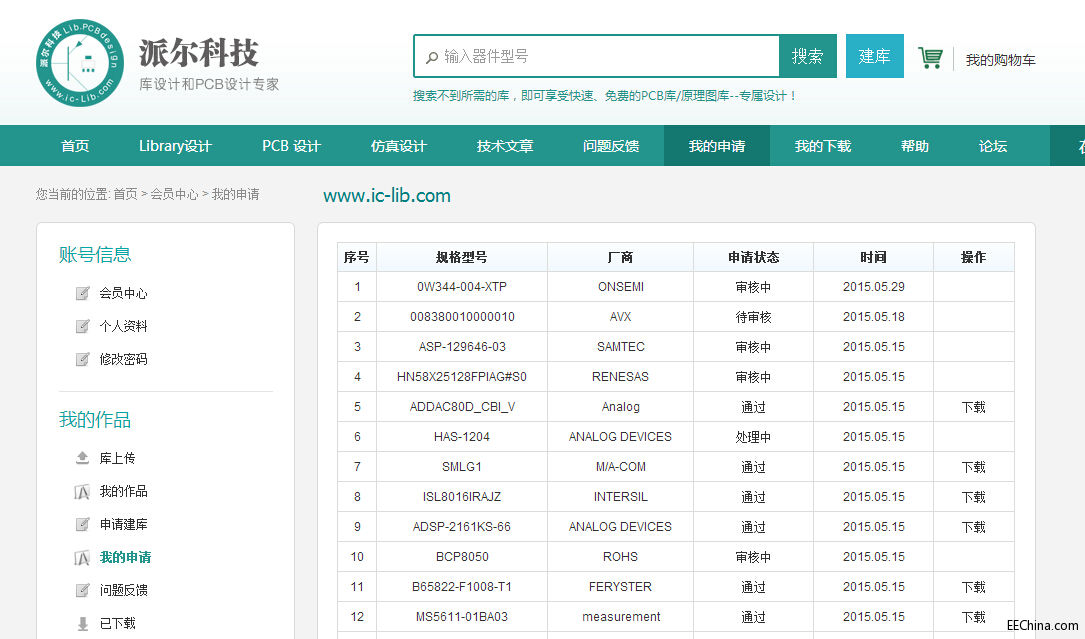Click the 时间 column header

pyautogui.click(x=873, y=258)
